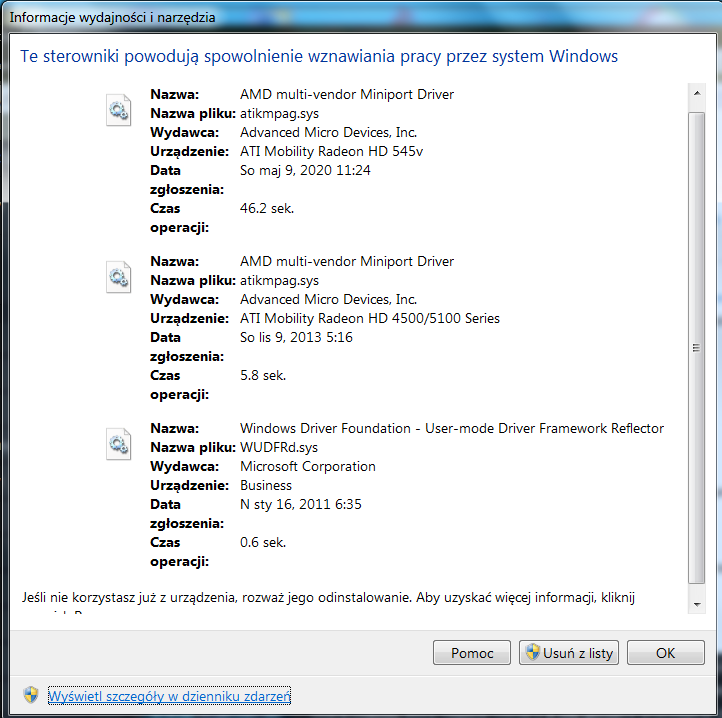The image size is (722, 718).
Task: Click driver icon for Radeon HD 4500/5100 Series
Action: coord(118,277)
